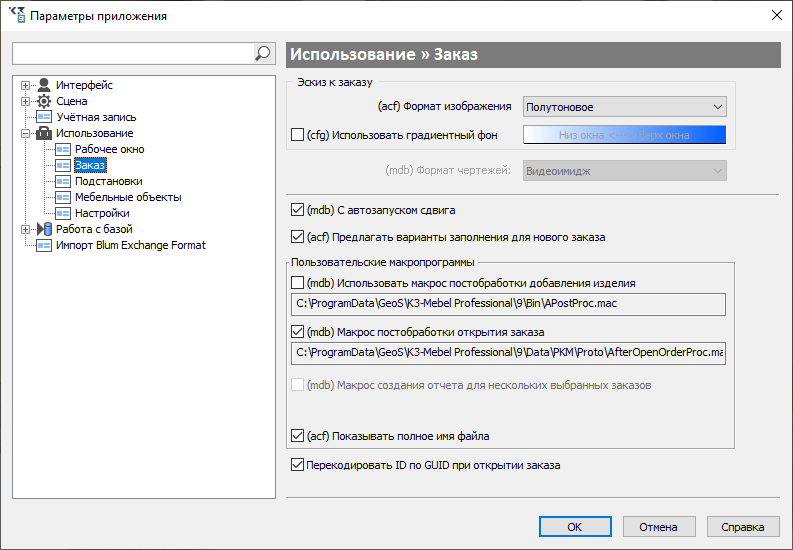Click the settings search input field
This screenshot has width=793, height=550.
[x=133, y=53]
